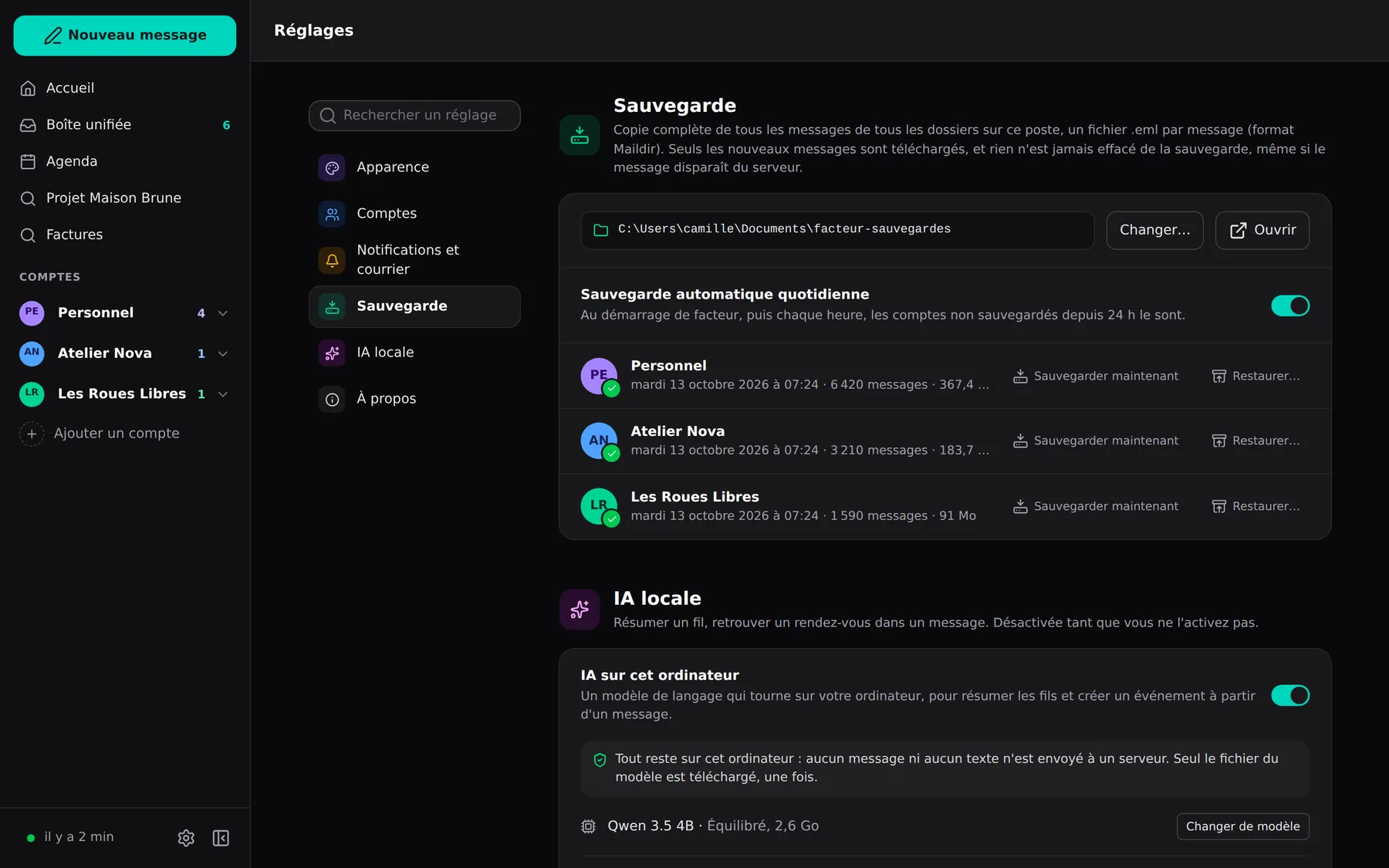Click the Agenda calendar icon
The height and width of the screenshot is (868, 1389).
[x=28, y=161]
